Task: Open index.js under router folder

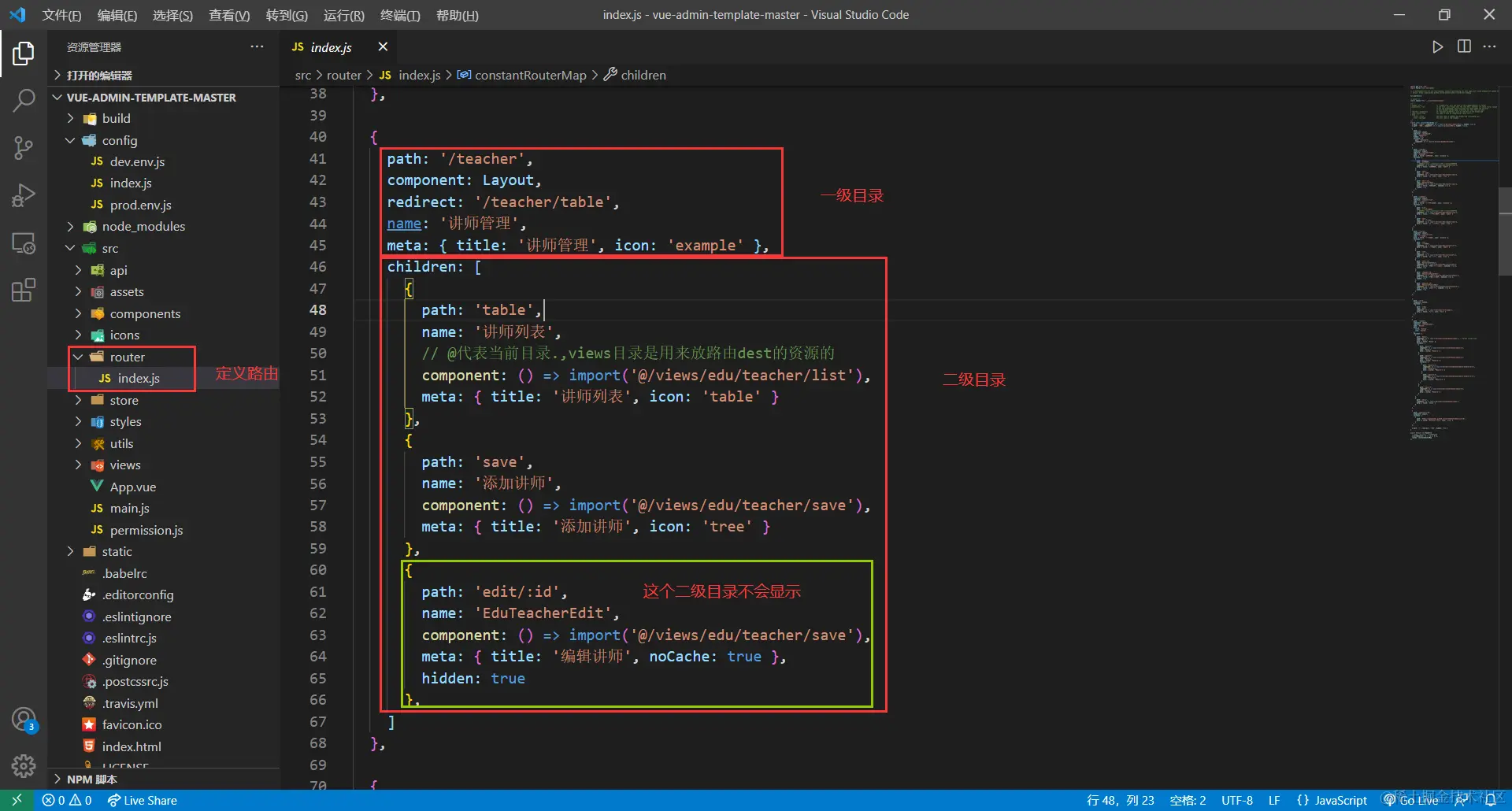Action: pos(163,378)
